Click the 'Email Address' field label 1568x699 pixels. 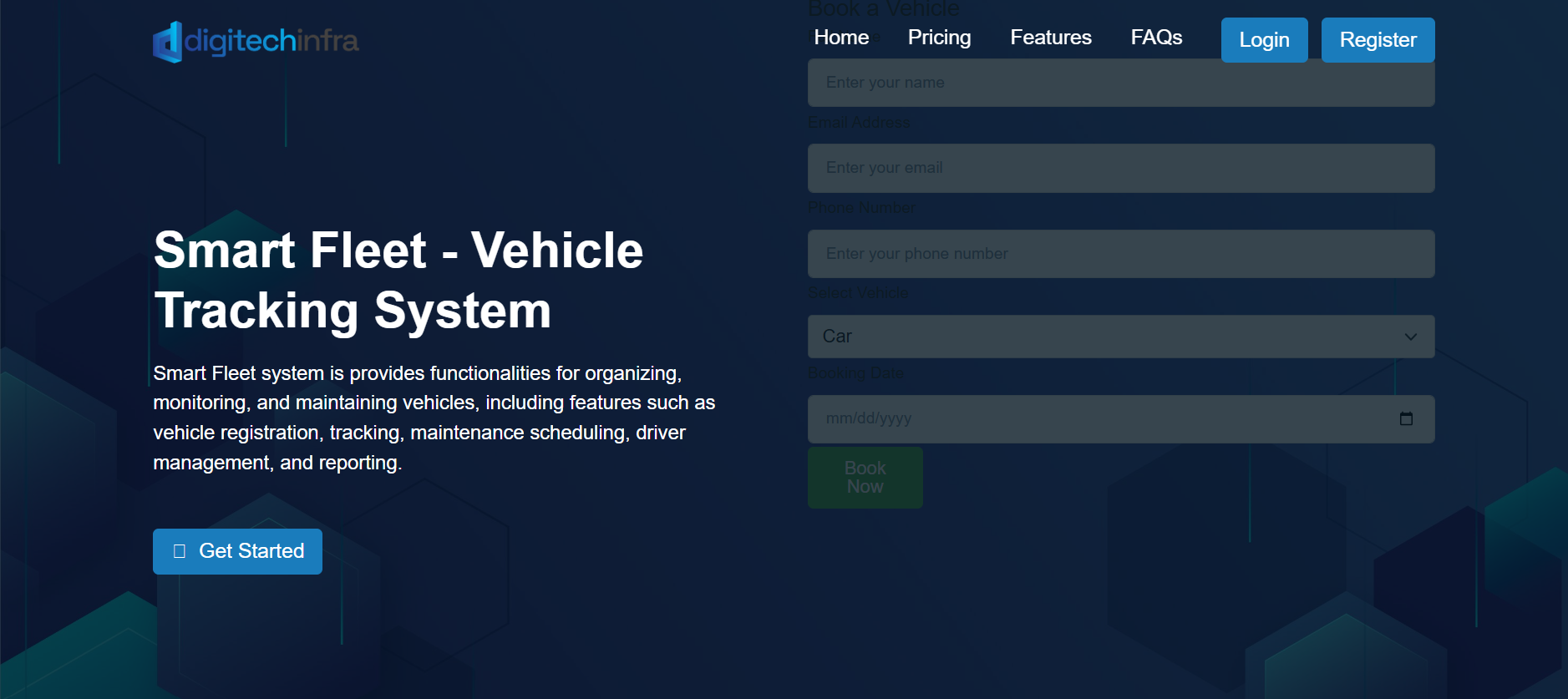(x=859, y=123)
